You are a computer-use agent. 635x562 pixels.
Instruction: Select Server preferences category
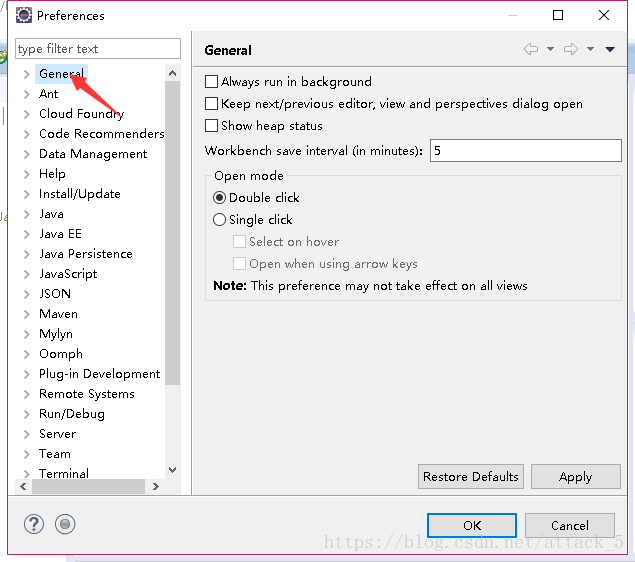58,434
